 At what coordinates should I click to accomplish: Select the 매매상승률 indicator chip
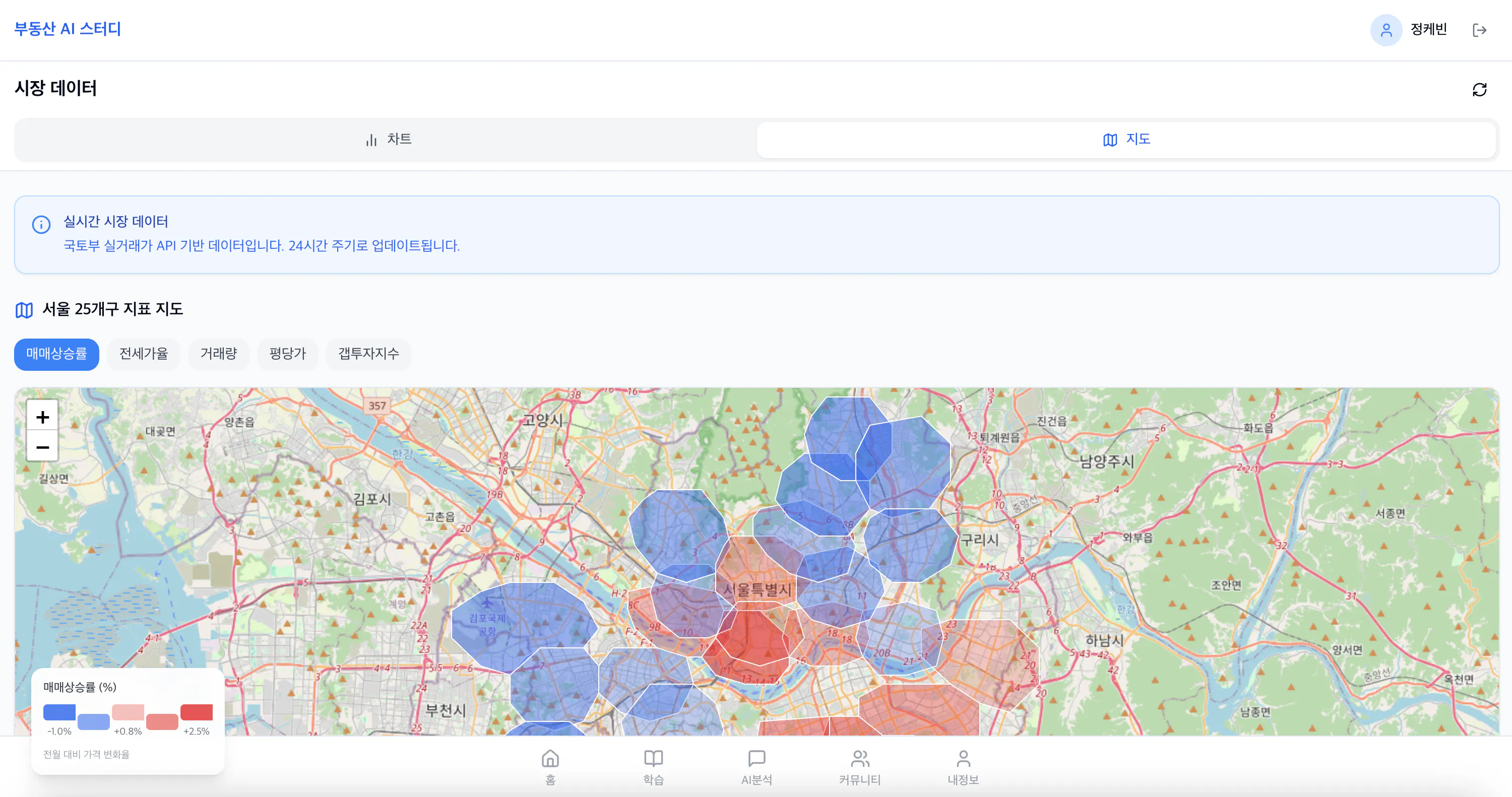tap(56, 354)
